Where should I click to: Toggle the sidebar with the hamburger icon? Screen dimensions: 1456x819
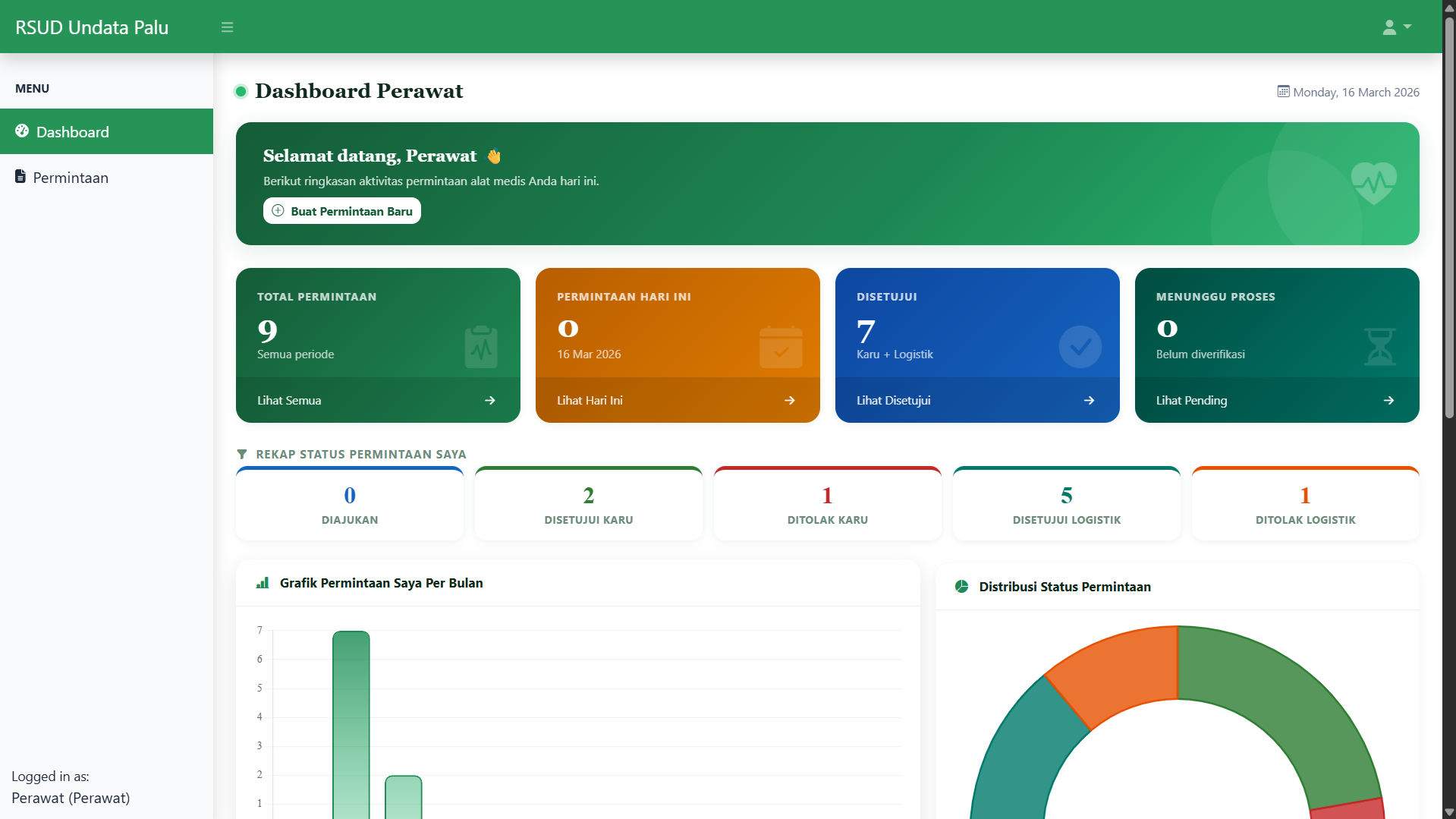click(227, 27)
